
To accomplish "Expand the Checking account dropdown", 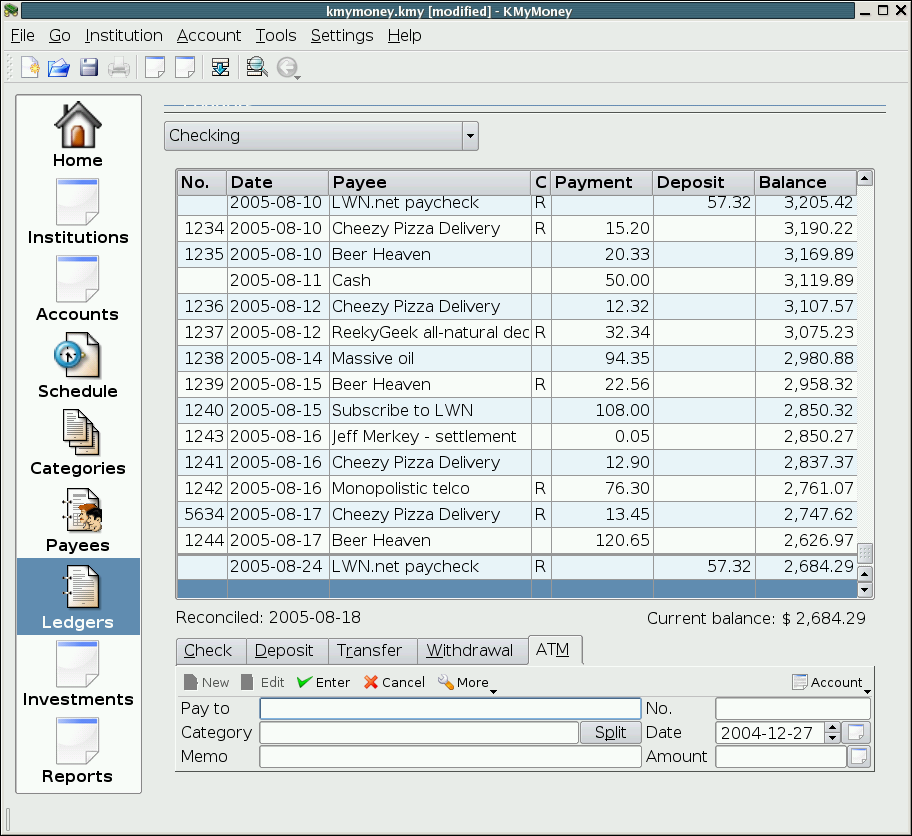I will tap(469, 136).
